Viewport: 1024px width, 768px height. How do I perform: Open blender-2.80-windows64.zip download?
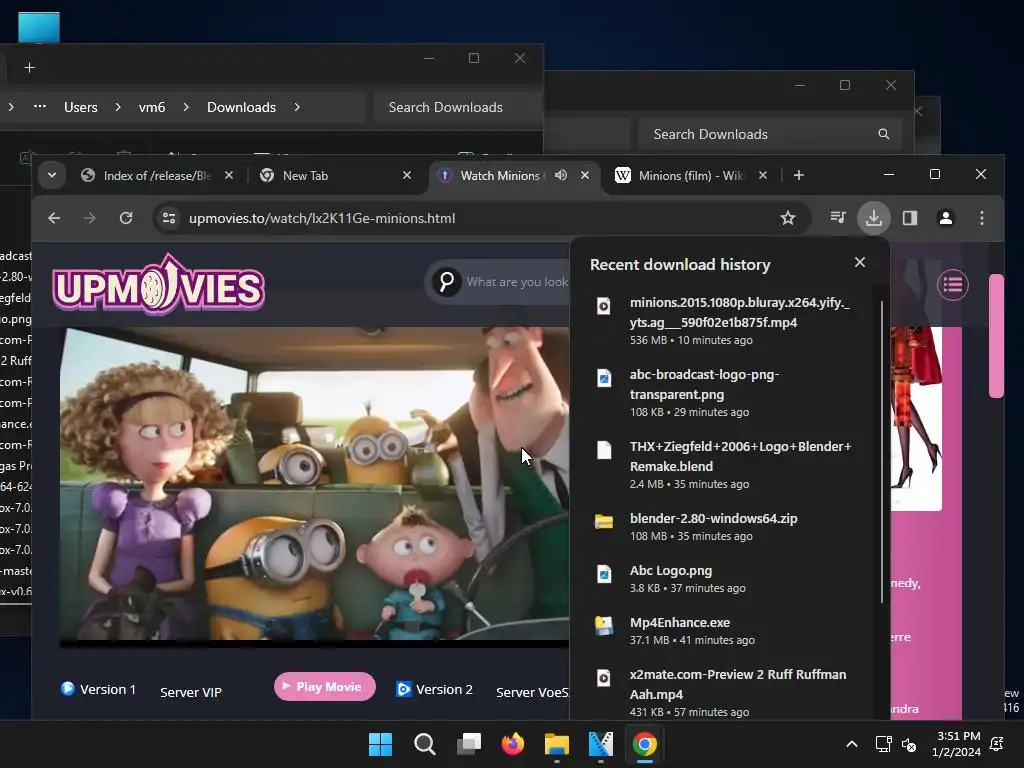(726, 526)
